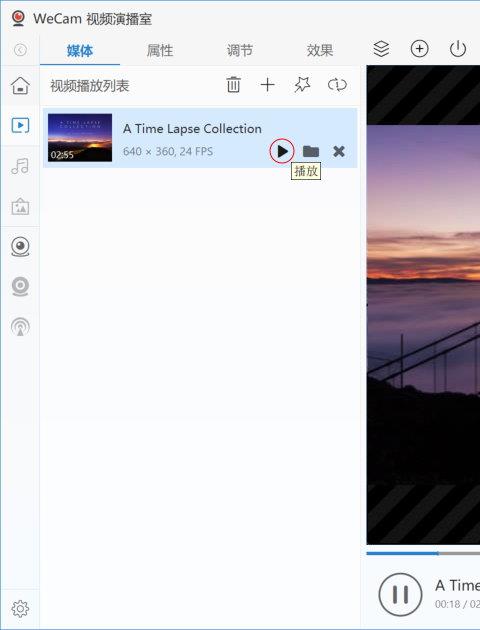The width and height of the screenshot is (480, 630).
Task: Open the music note sidebar section
Action: click(20, 166)
